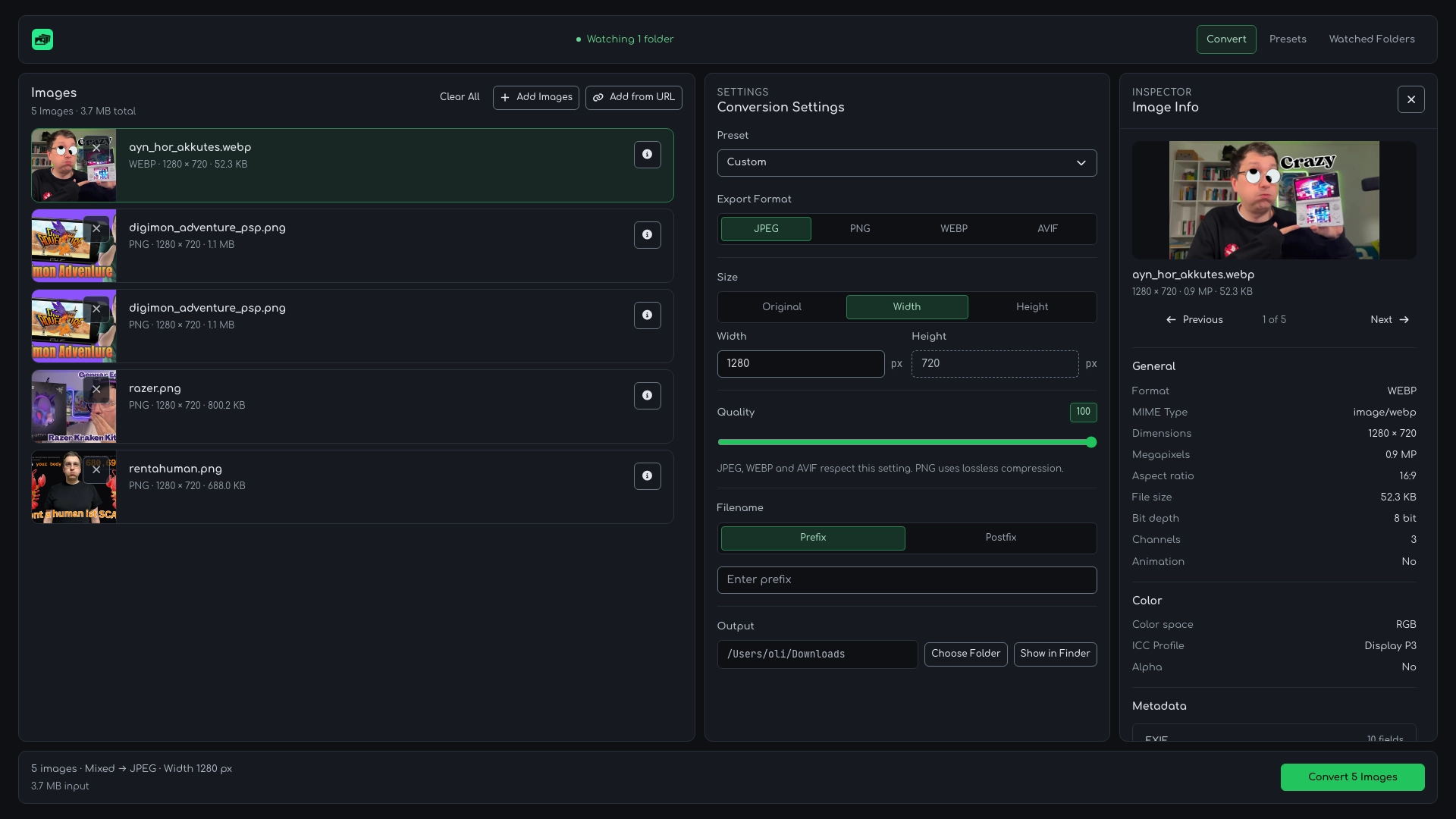Switch filename mode to Prefix
The image size is (1456, 819).
[813, 538]
